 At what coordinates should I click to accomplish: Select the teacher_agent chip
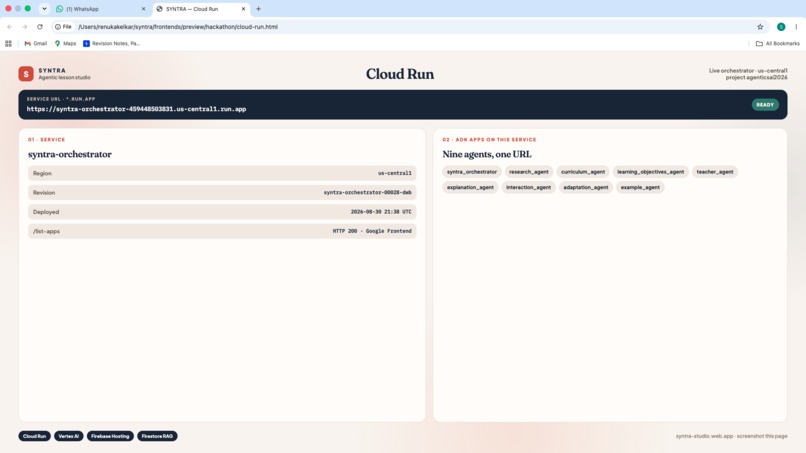(715, 172)
